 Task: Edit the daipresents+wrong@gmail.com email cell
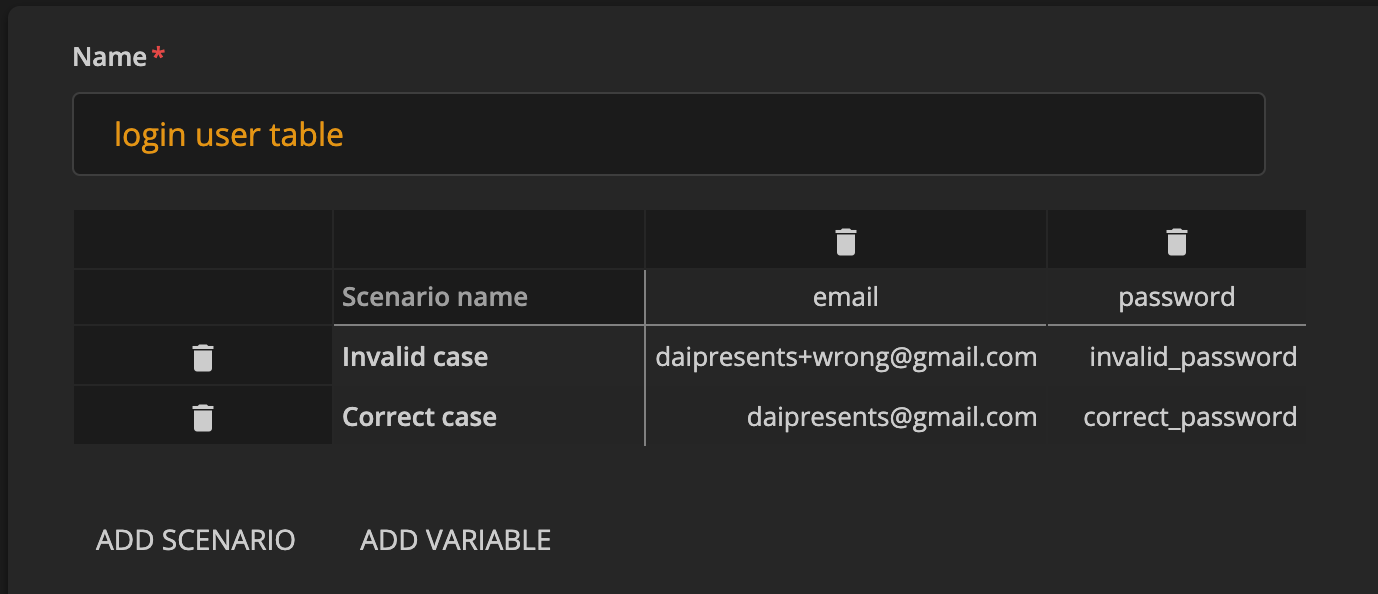pos(846,357)
